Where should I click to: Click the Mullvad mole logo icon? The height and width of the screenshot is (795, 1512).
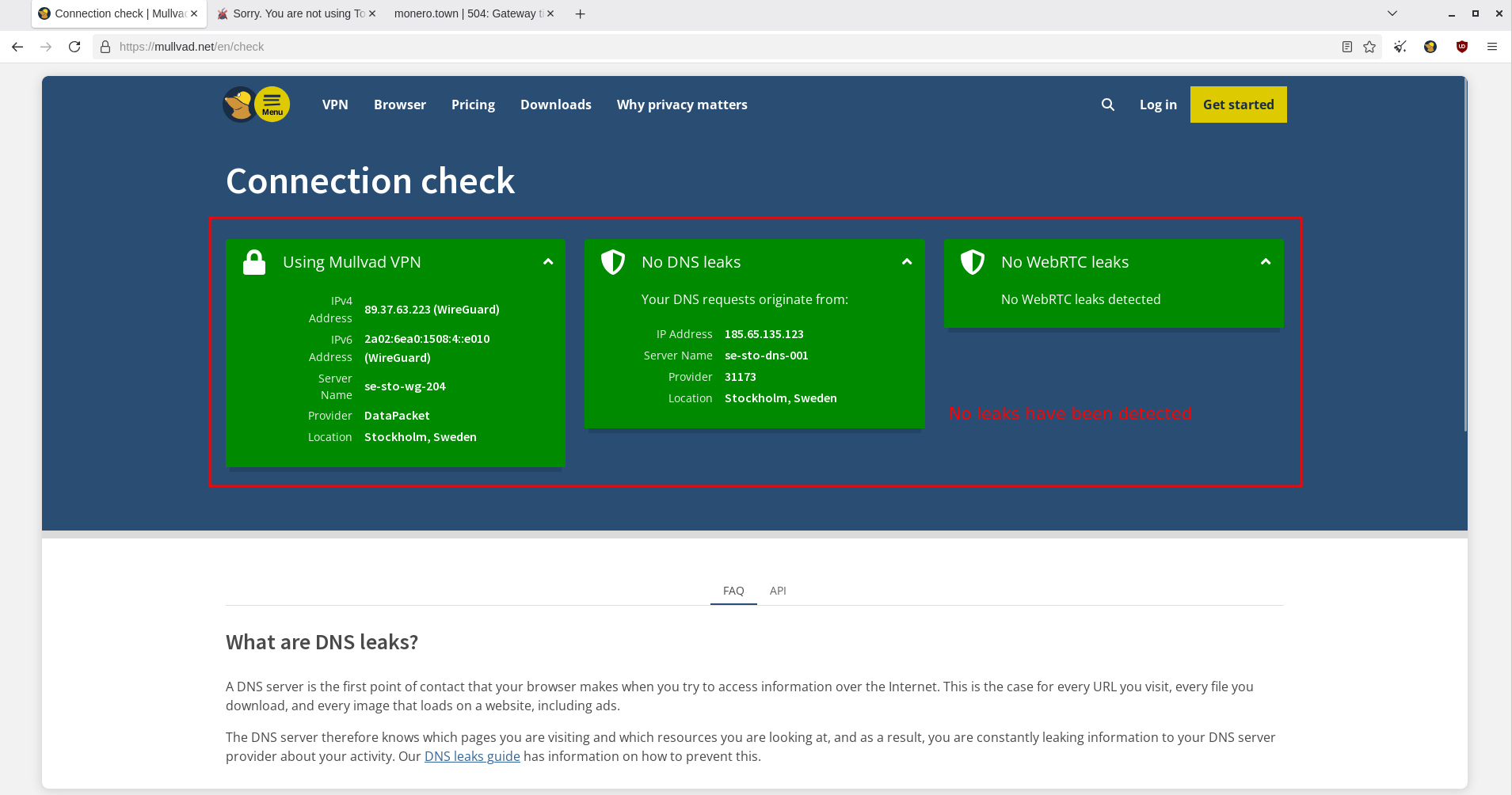click(x=238, y=105)
